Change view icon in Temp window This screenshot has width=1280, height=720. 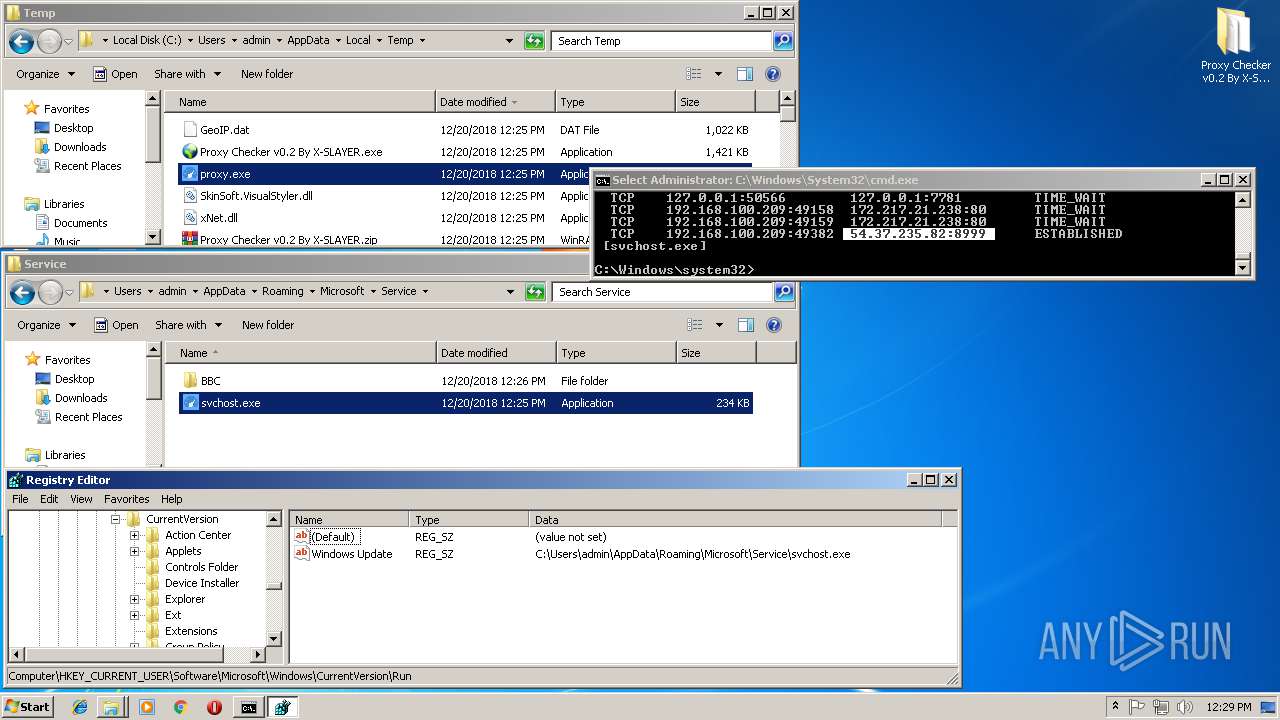[694, 74]
